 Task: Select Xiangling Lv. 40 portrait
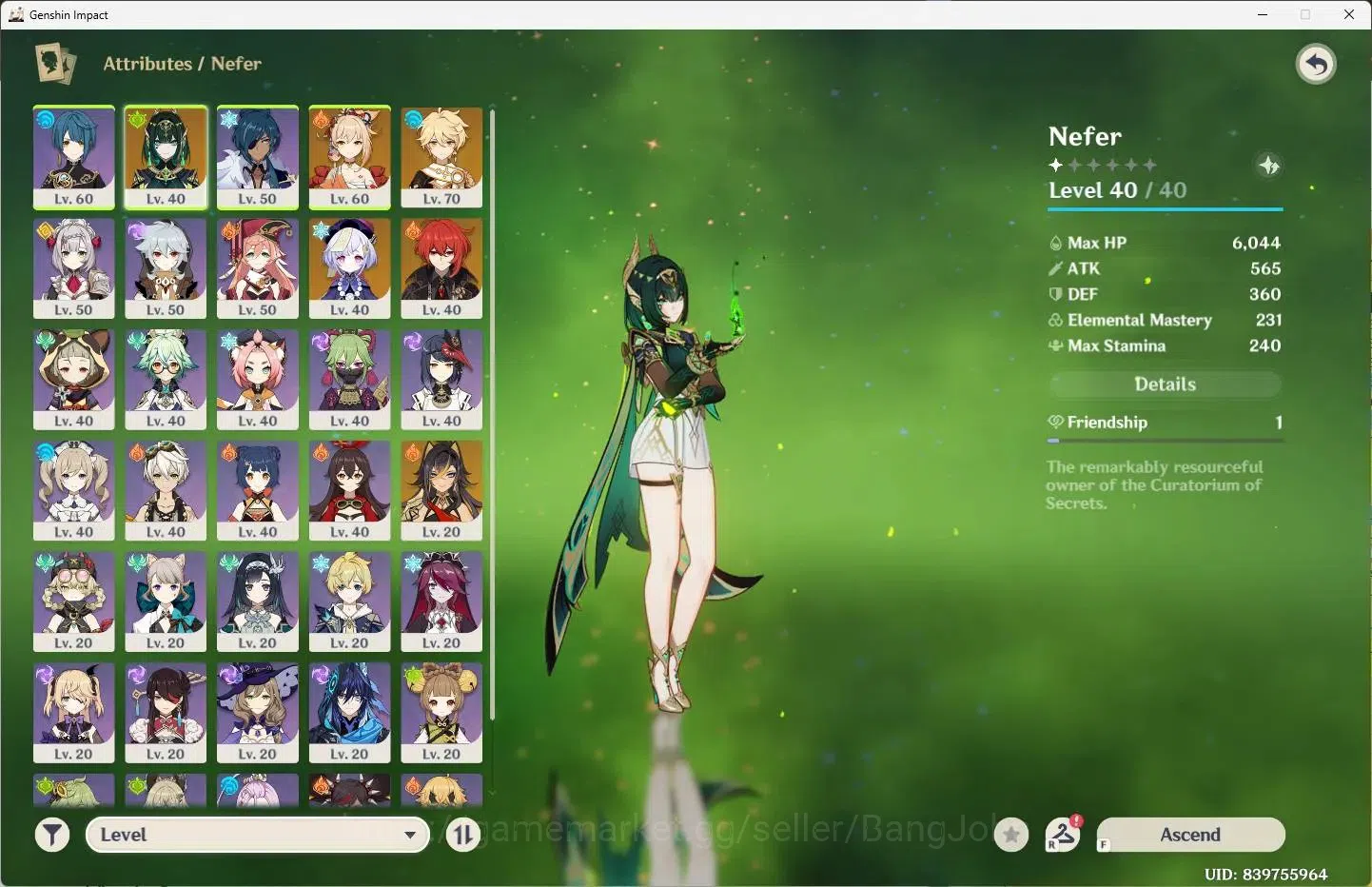pyautogui.click(x=258, y=491)
